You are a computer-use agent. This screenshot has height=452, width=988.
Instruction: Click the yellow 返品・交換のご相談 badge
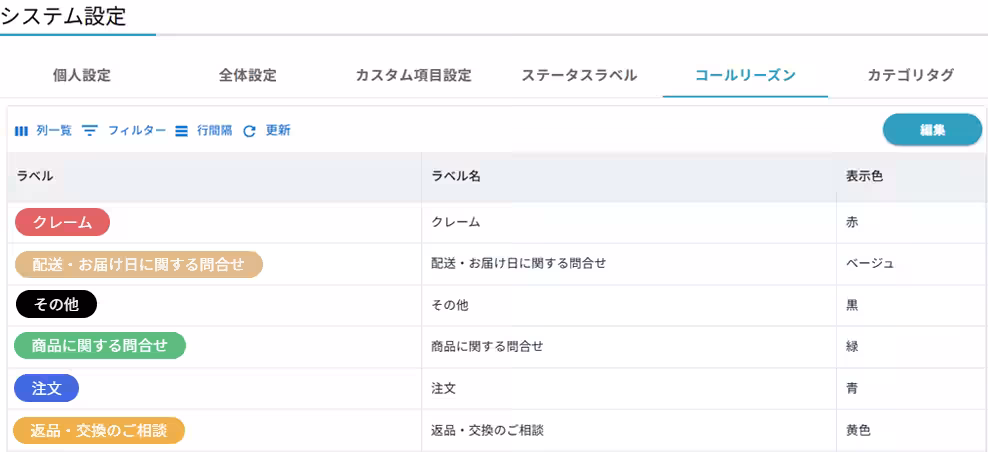point(99,430)
